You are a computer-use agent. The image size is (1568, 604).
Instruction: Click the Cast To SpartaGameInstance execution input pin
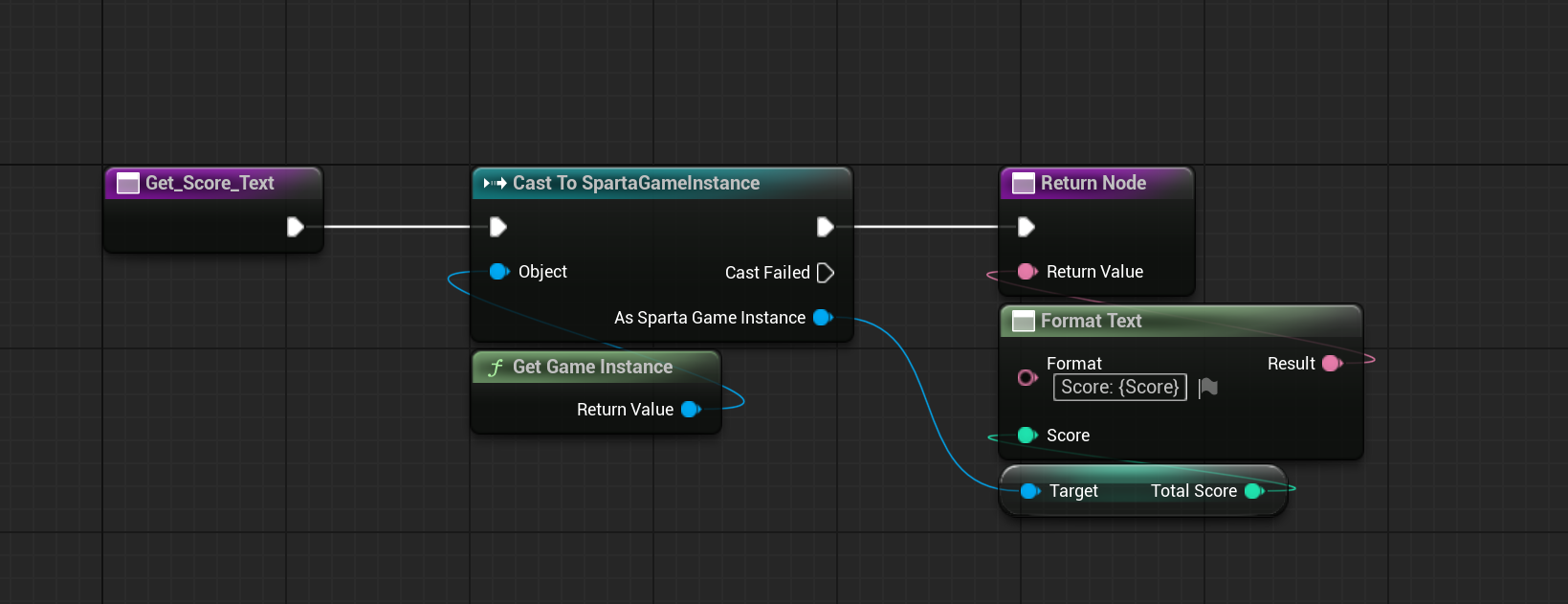coord(497,227)
